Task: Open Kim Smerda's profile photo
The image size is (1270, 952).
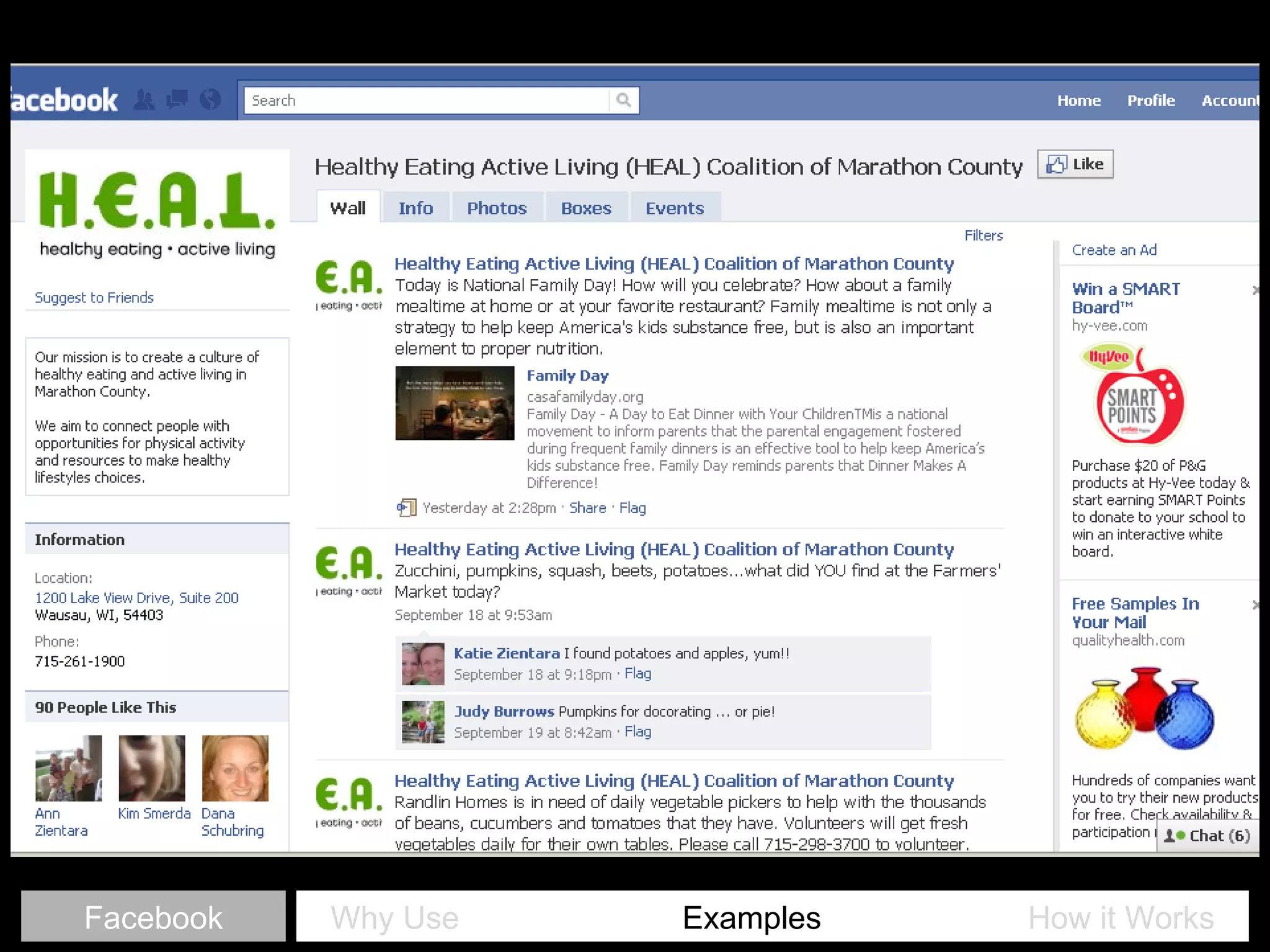Action: [152, 769]
